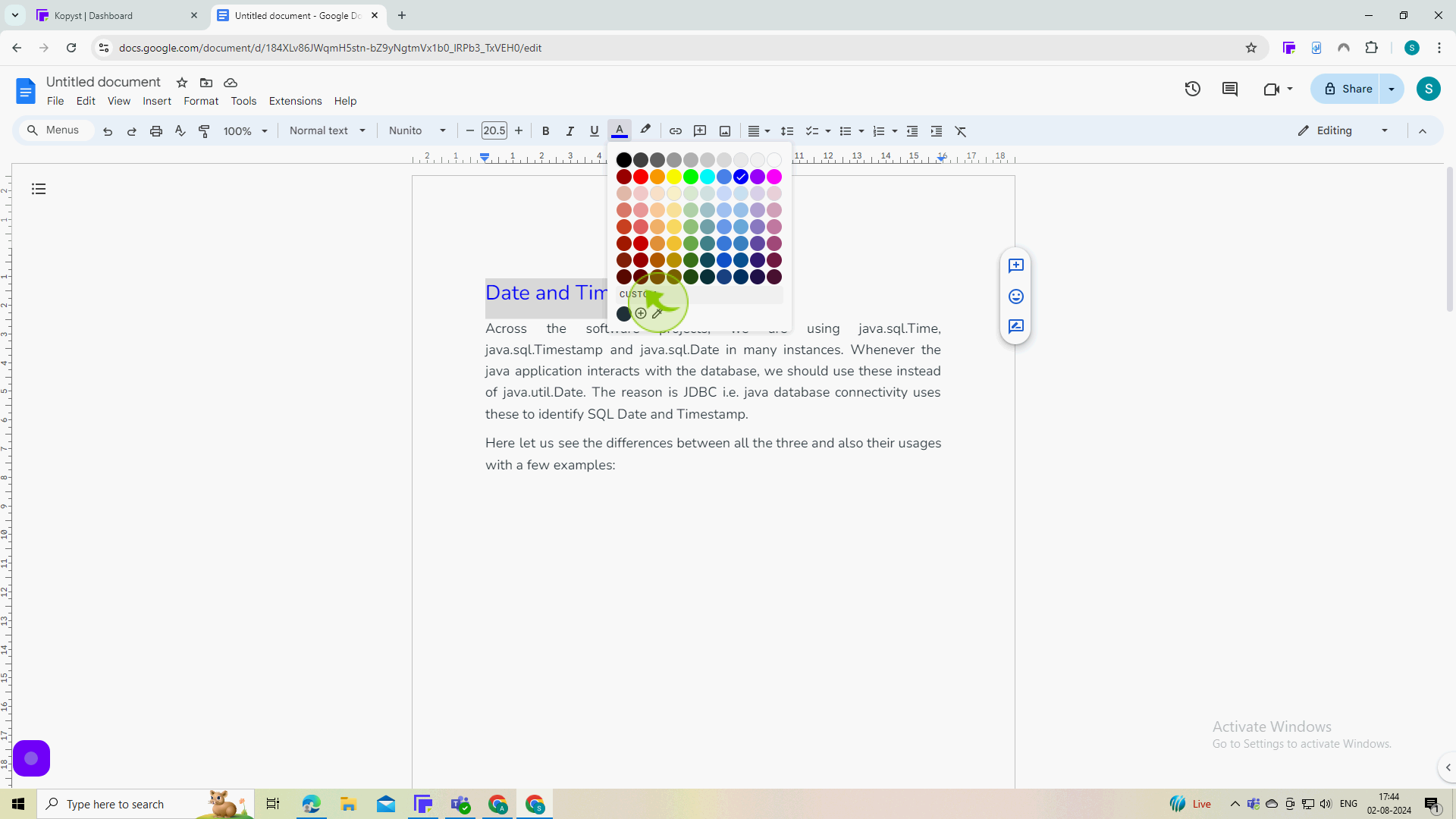This screenshot has height=819, width=1456.
Task: Select the highlight color tool
Action: [x=645, y=131]
